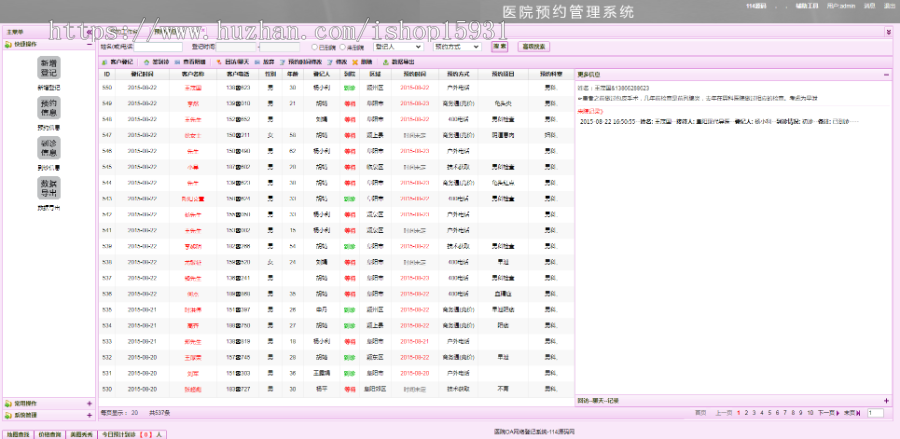Open the 消息 messages top link
The image size is (900, 439).
point(870,6)
